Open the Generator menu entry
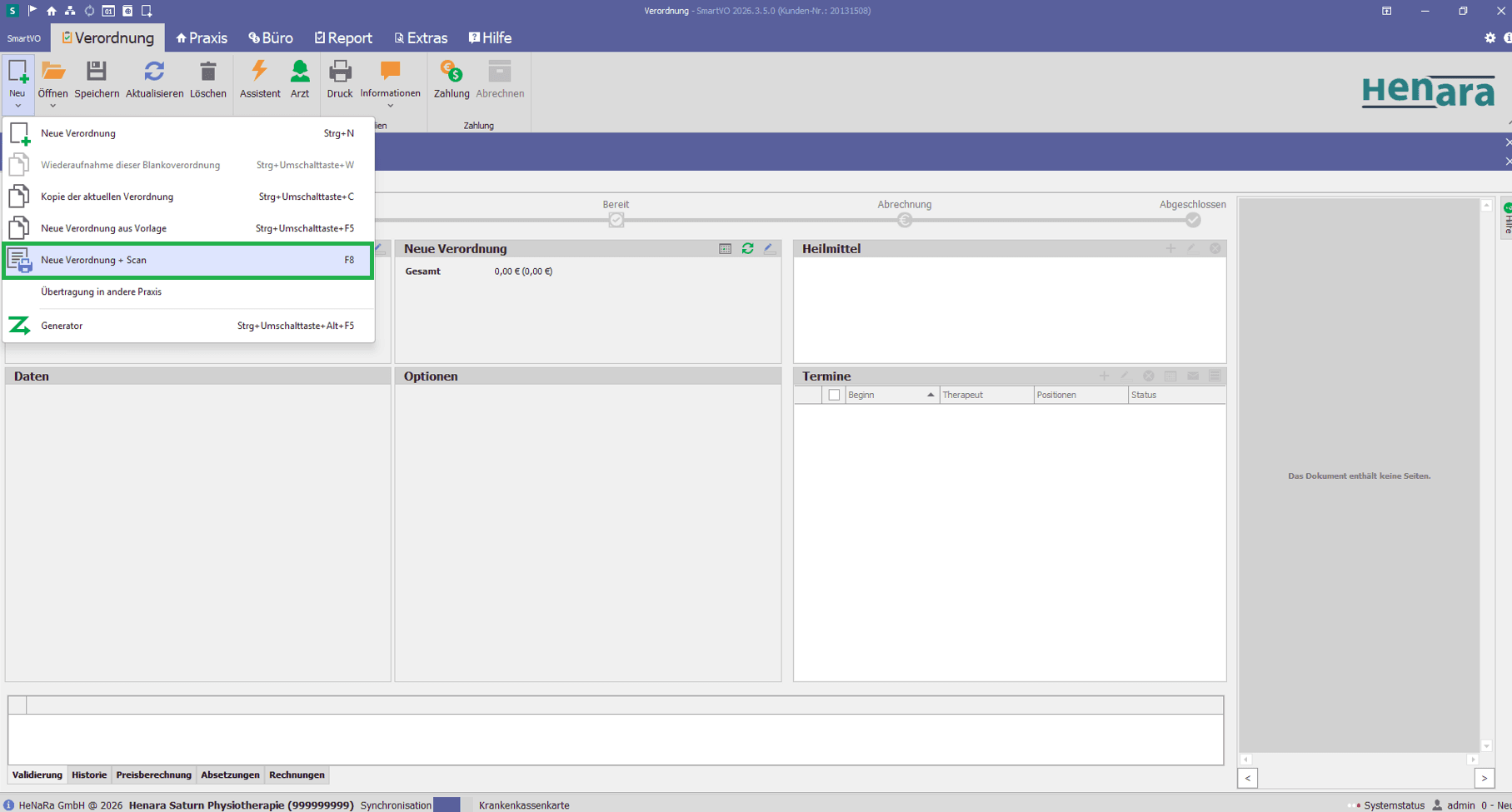This screenshot has width=1512, height=812. (189, 326)
